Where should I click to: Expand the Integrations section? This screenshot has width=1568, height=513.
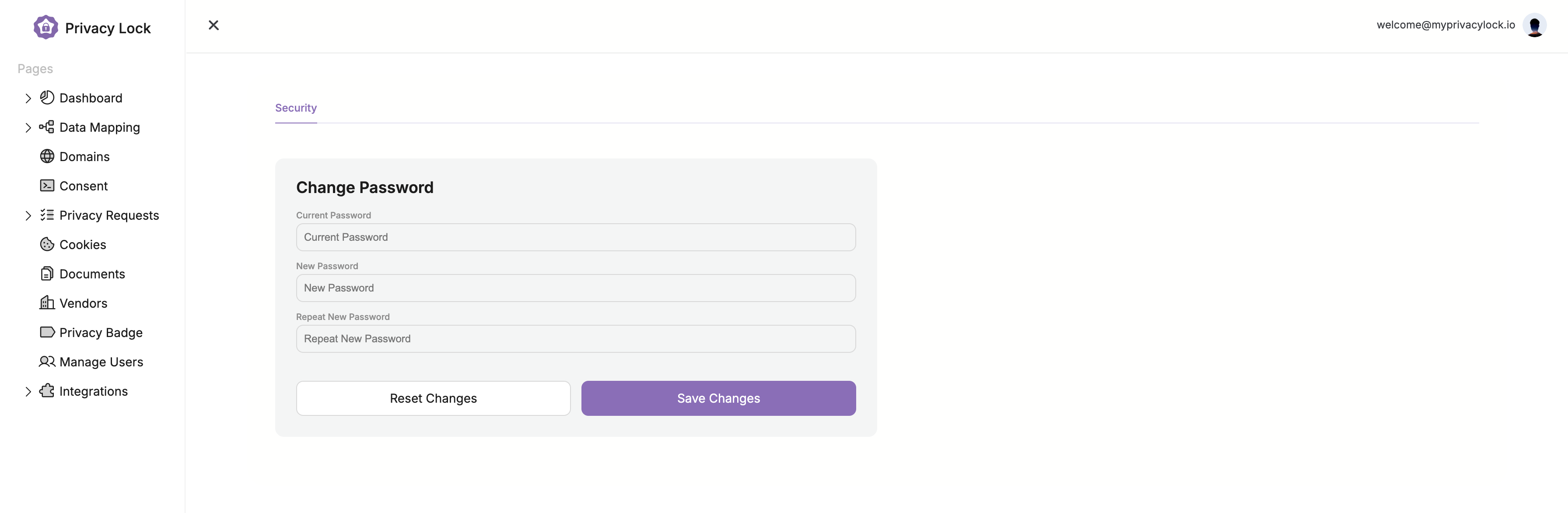(27, 391)
